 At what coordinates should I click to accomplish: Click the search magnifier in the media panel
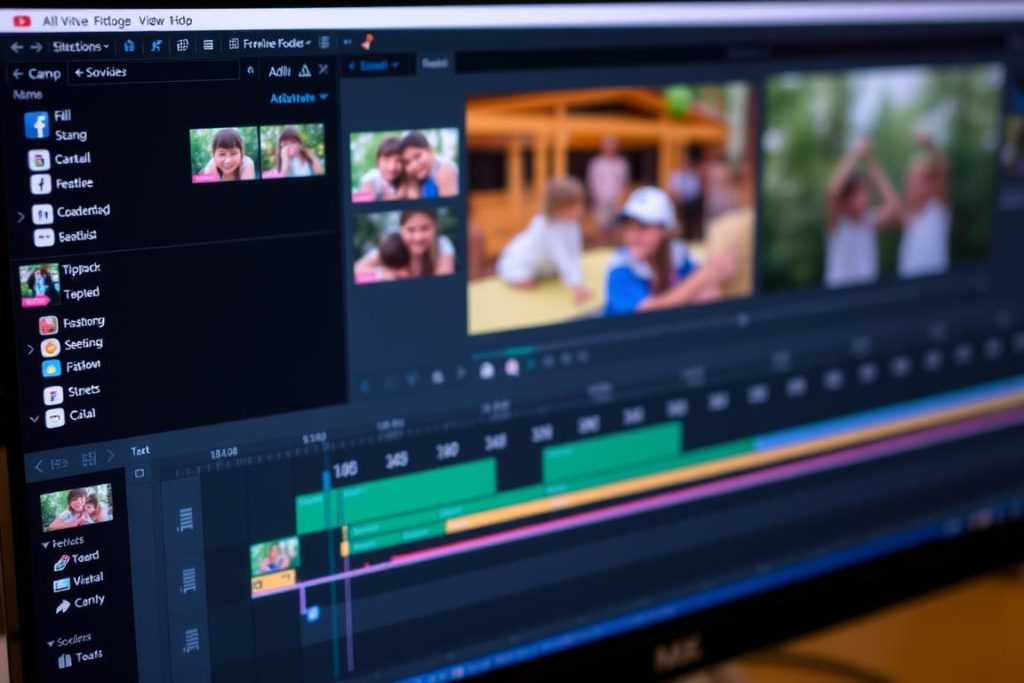coord(251,71)
